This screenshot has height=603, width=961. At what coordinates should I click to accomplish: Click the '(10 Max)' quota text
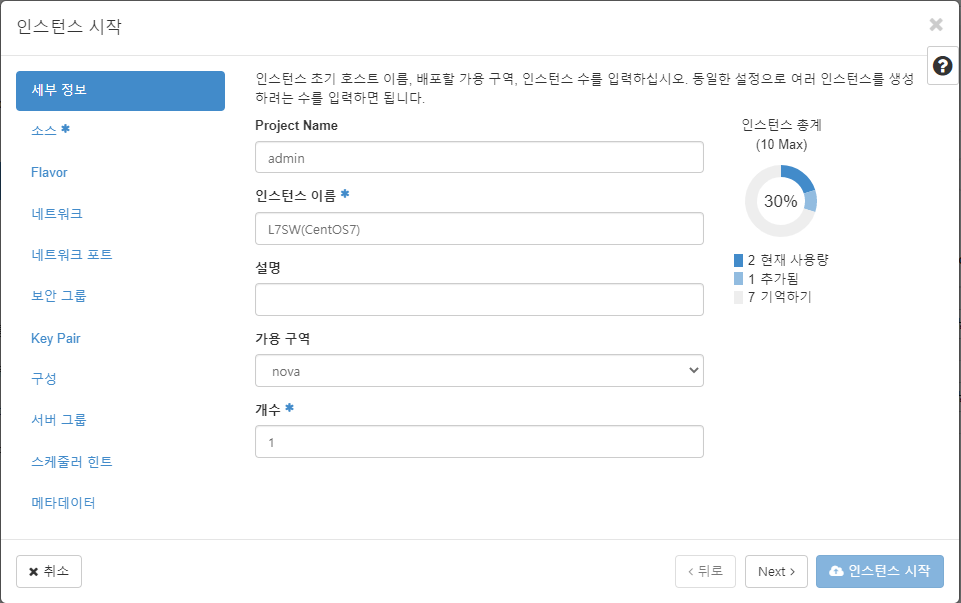[781, 145]
